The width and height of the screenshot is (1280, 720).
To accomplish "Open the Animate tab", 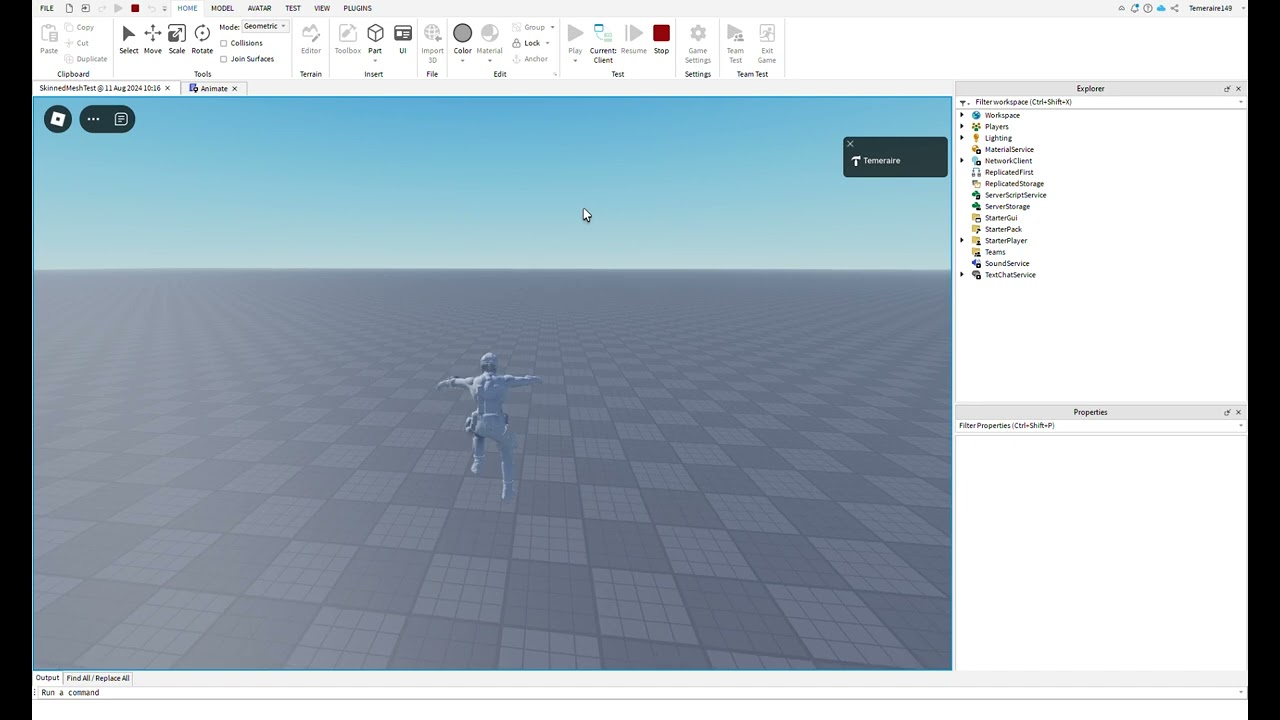I will coord(213,88).
